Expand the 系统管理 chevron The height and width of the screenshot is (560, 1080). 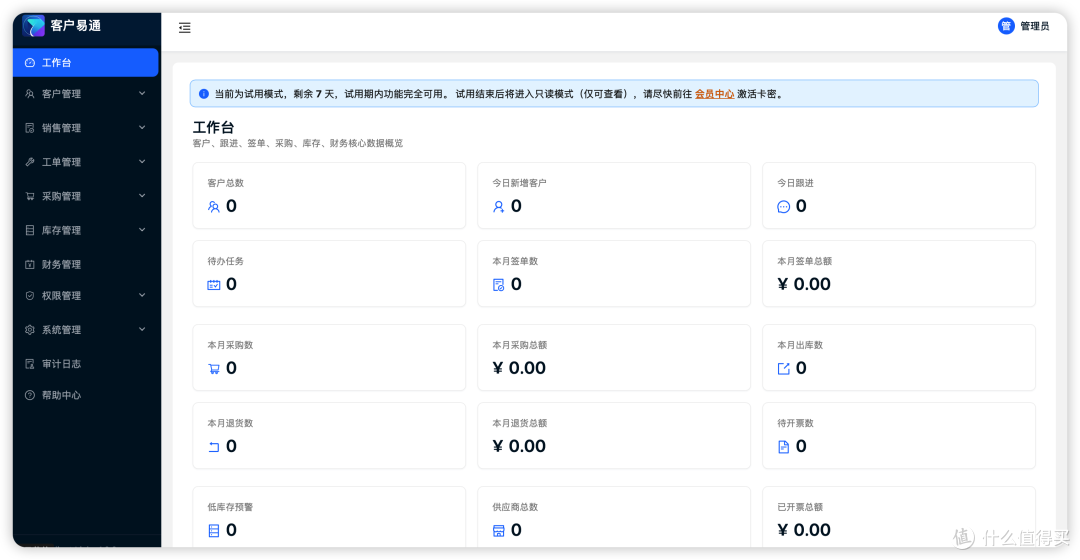(x=142, y=329)
